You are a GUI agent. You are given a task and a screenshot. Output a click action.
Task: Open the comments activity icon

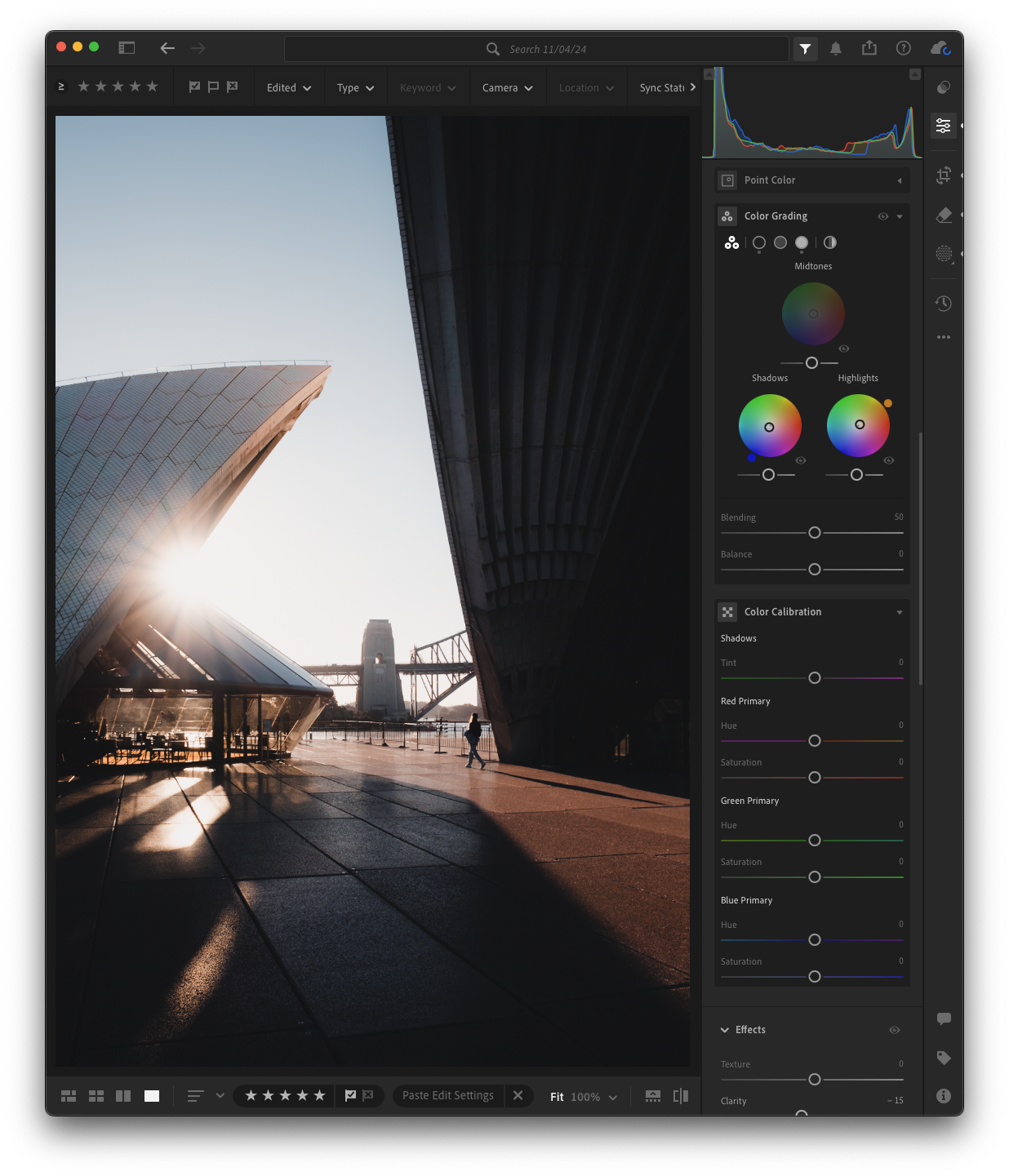944,1018
